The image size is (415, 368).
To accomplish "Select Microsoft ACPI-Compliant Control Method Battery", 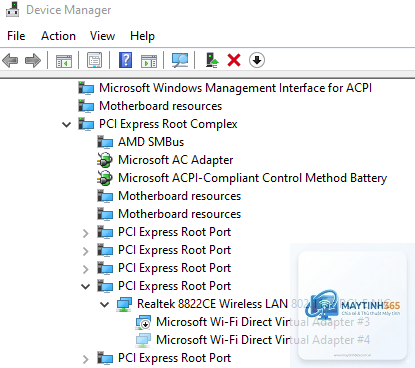I will pyautogui.click(x=252, y=178).
